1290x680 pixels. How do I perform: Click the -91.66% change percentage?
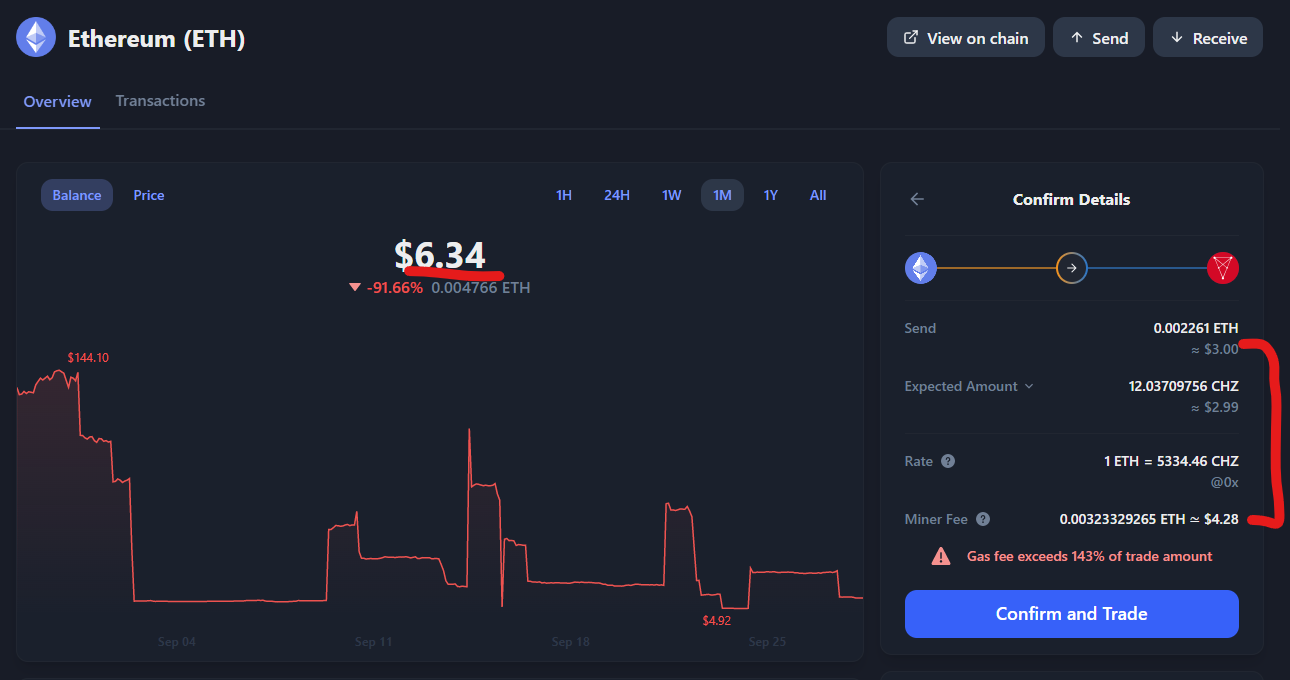(x=394, y=288)
